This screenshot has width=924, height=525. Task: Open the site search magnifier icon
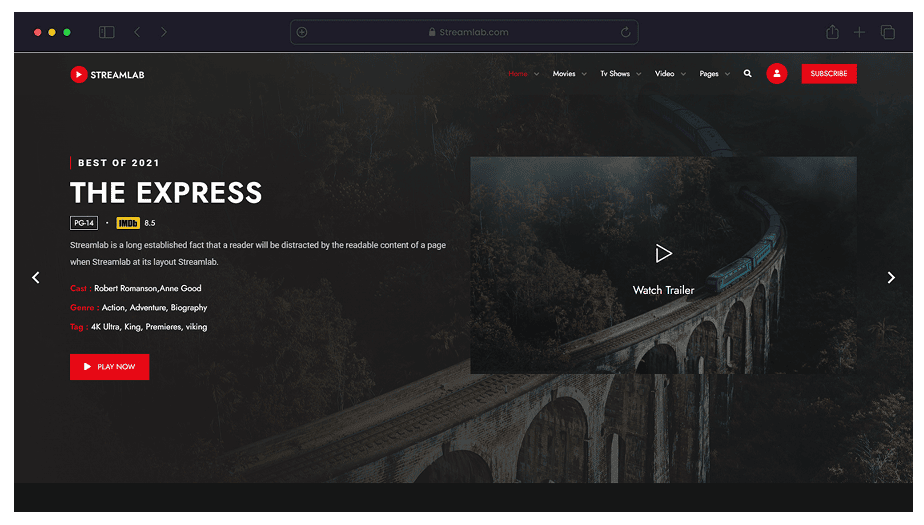(747, 74)
